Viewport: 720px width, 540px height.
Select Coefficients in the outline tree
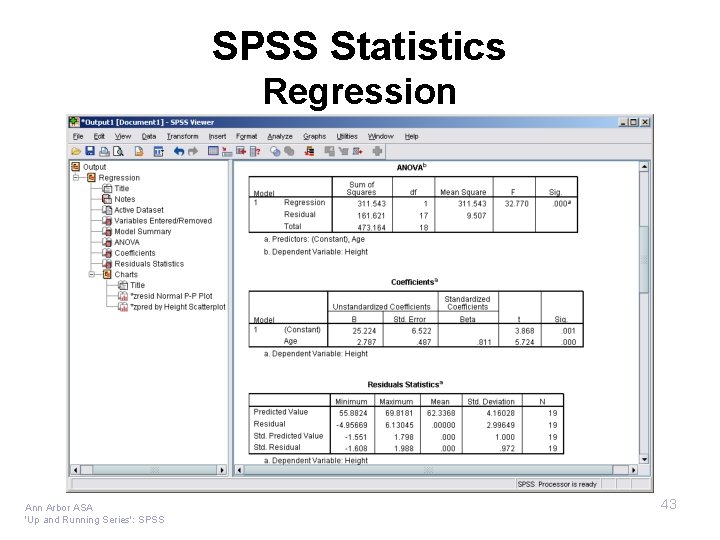(135, 253)
